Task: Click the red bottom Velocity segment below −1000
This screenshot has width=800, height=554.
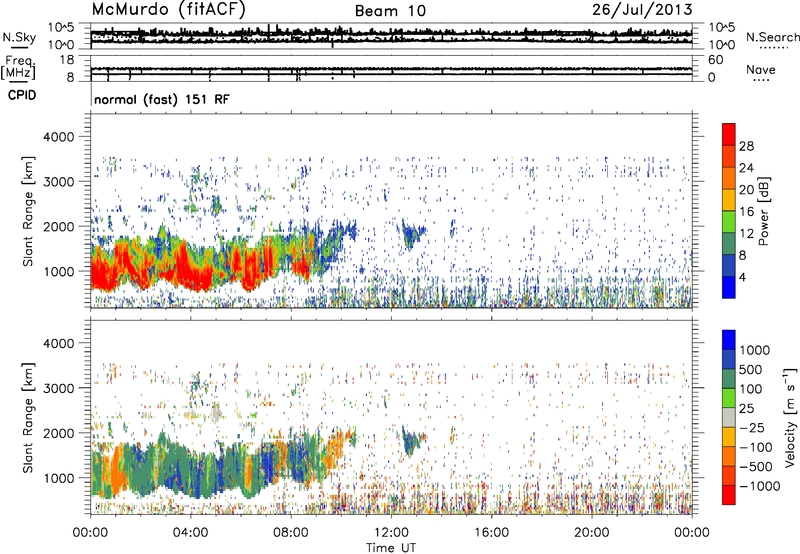Action: coord(729,495)
